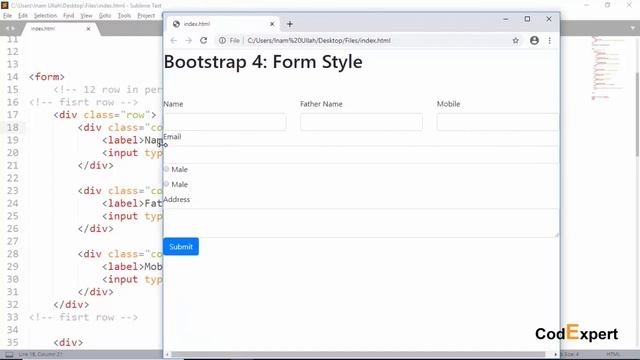Viewport: 640px width, 360px height.
Task: Click Sublime's vertical scrollbar
Action: 637,114
